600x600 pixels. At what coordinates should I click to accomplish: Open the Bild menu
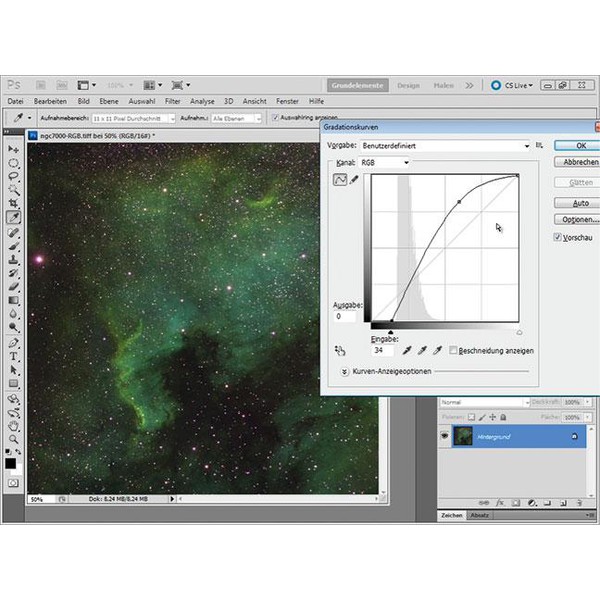point(83,101)
